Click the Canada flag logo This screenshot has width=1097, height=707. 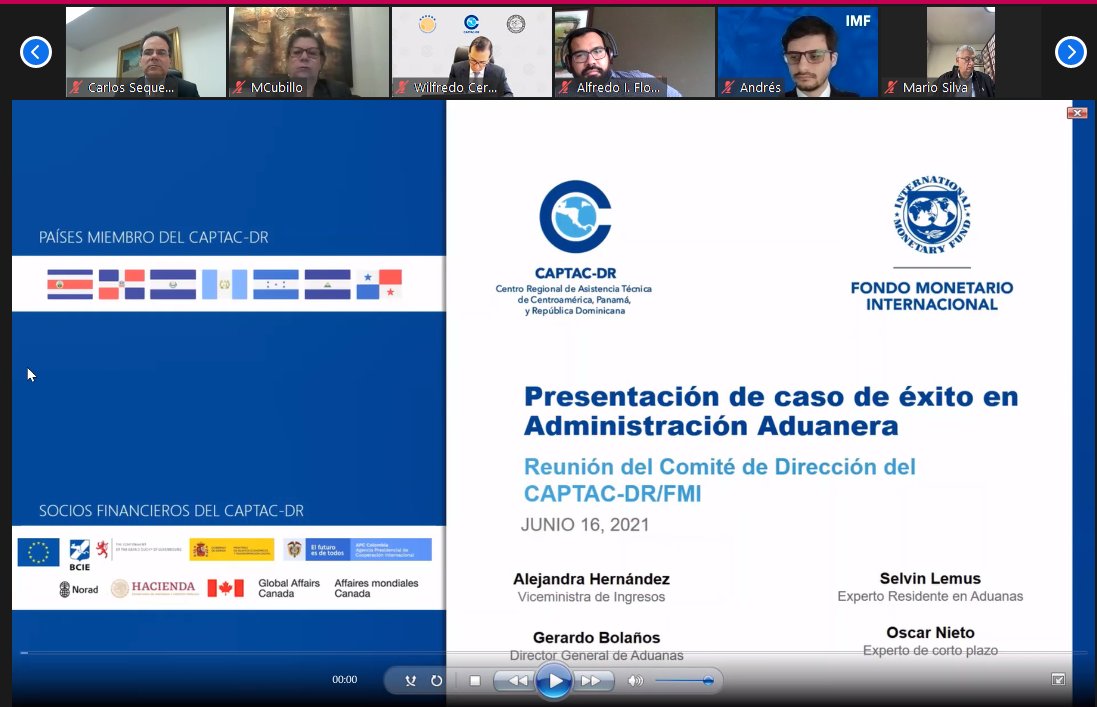(225, 588)
